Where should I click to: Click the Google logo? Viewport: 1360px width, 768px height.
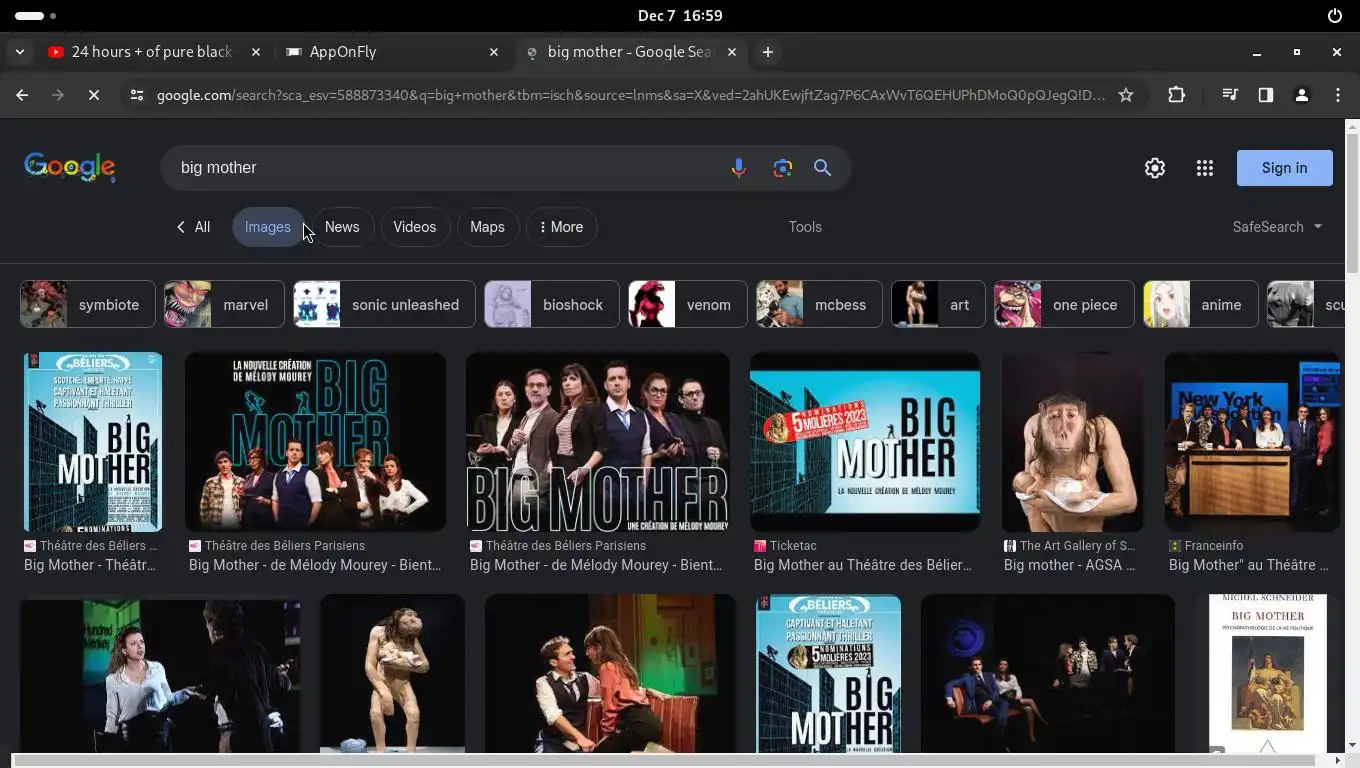point(70,167)
